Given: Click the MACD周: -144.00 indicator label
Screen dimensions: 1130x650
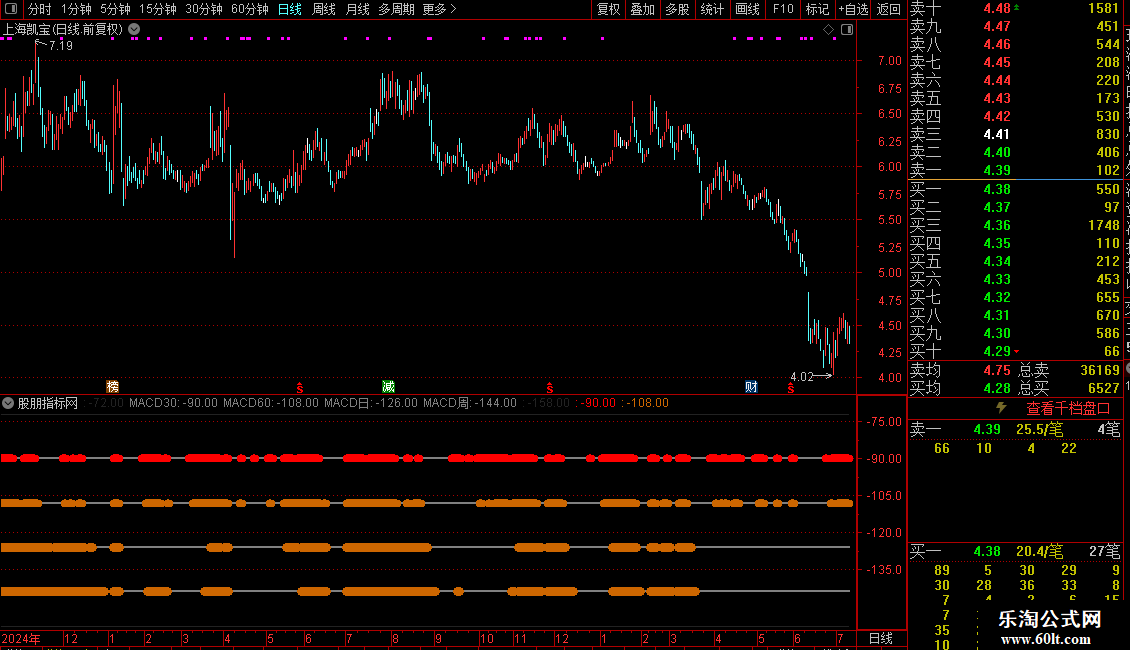Looking at the screenshot, I should click(x=470, y=403).
